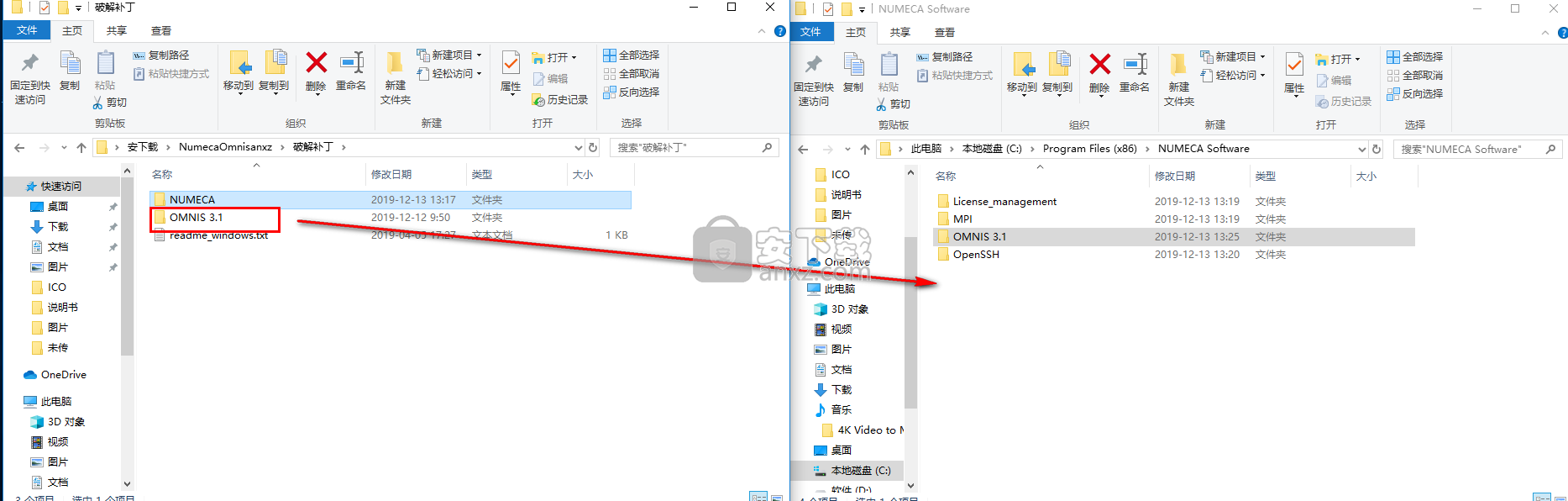Click the search box in 破解补丁 window
Viewport: 1568px width, 501px height.
(694, 147)
